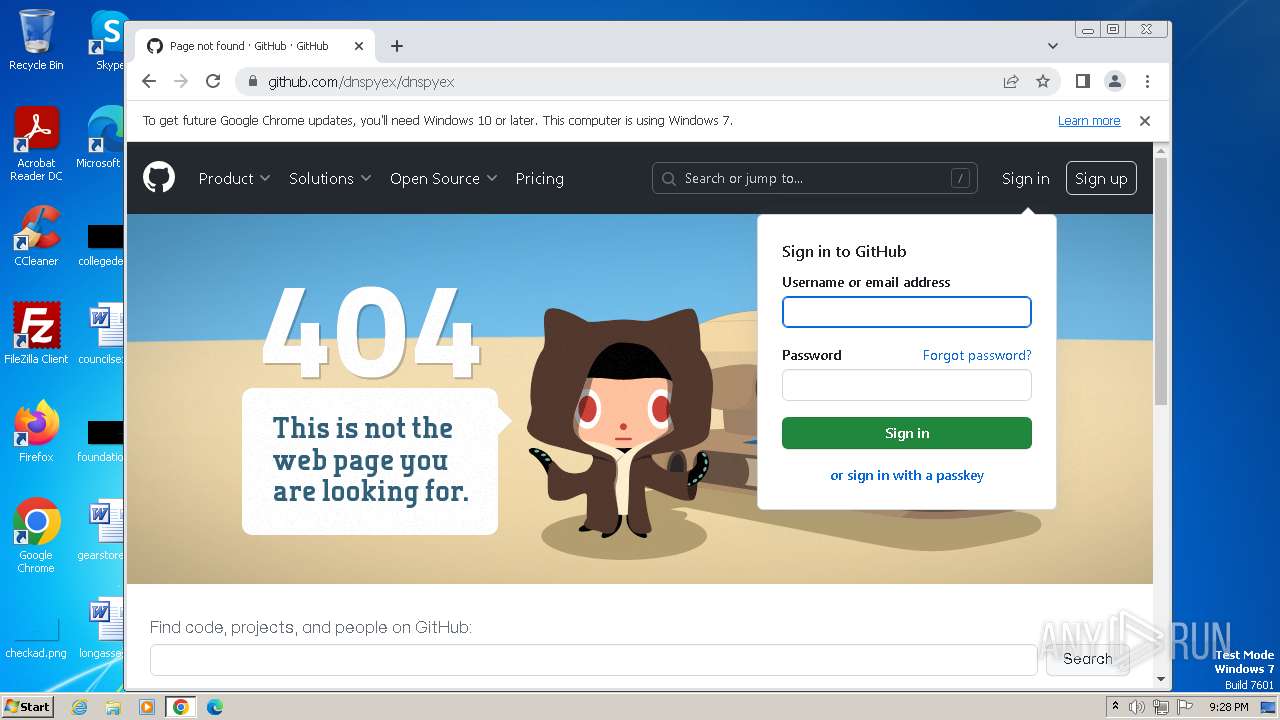
Task: Expand the Open Source menu
Action: click(443, 178)
